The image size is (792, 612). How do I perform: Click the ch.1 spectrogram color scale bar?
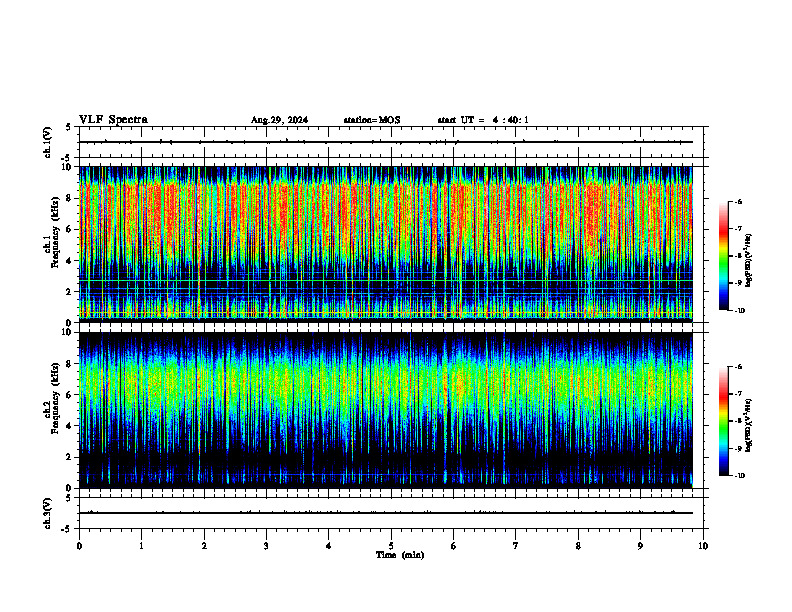coord(723,256)
